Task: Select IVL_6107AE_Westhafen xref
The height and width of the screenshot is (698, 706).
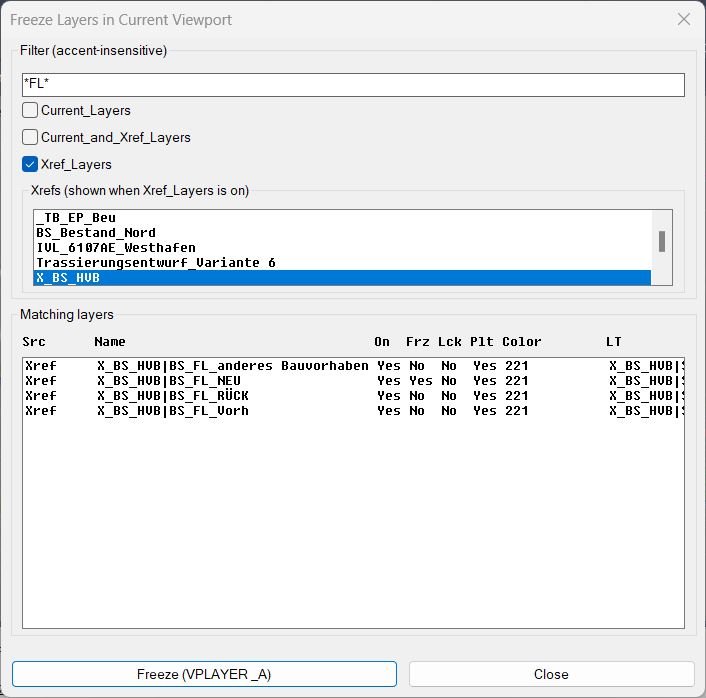Action: [x=115, y=248]
